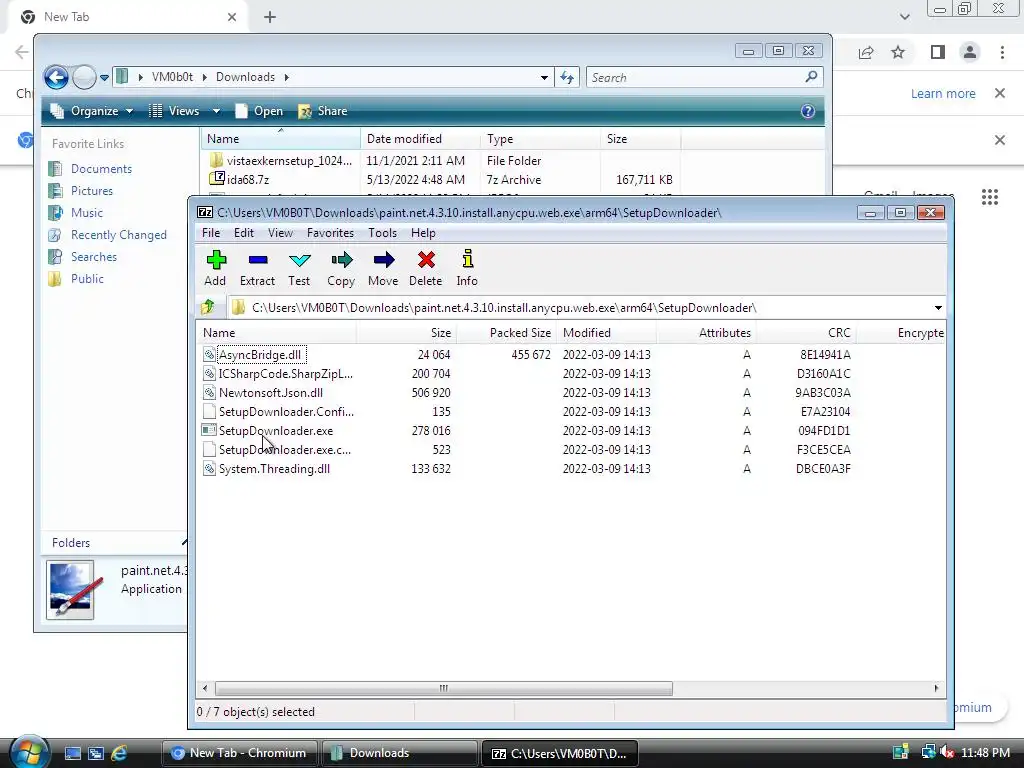Click the right scroll arrow in 7-Zip

936,688
